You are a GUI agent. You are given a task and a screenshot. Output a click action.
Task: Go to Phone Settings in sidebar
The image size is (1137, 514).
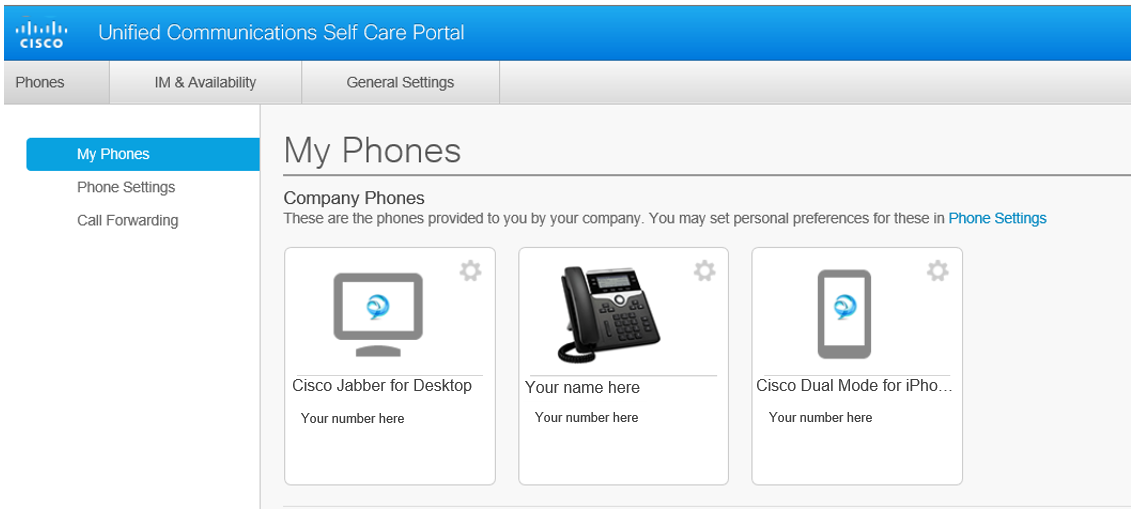click(126, 187)
